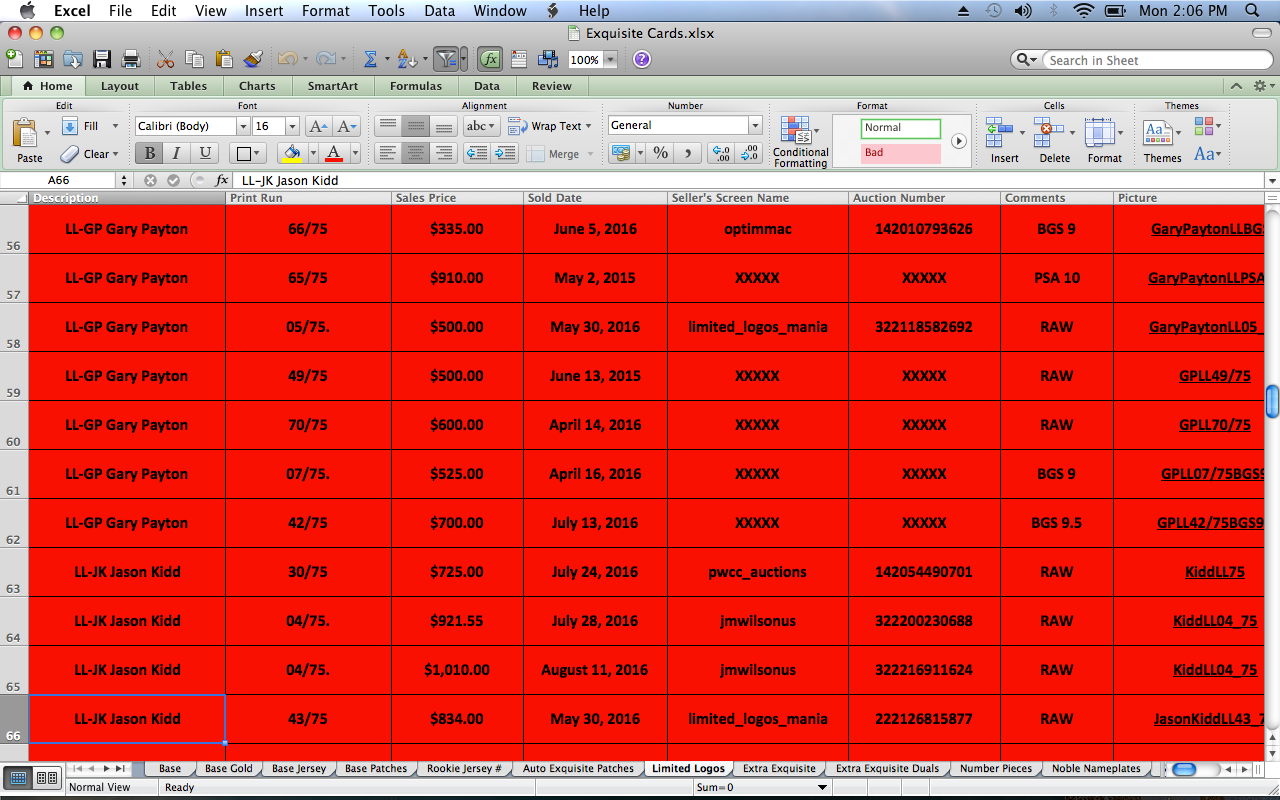Click the Save floppy disk icon

[102, 60]
